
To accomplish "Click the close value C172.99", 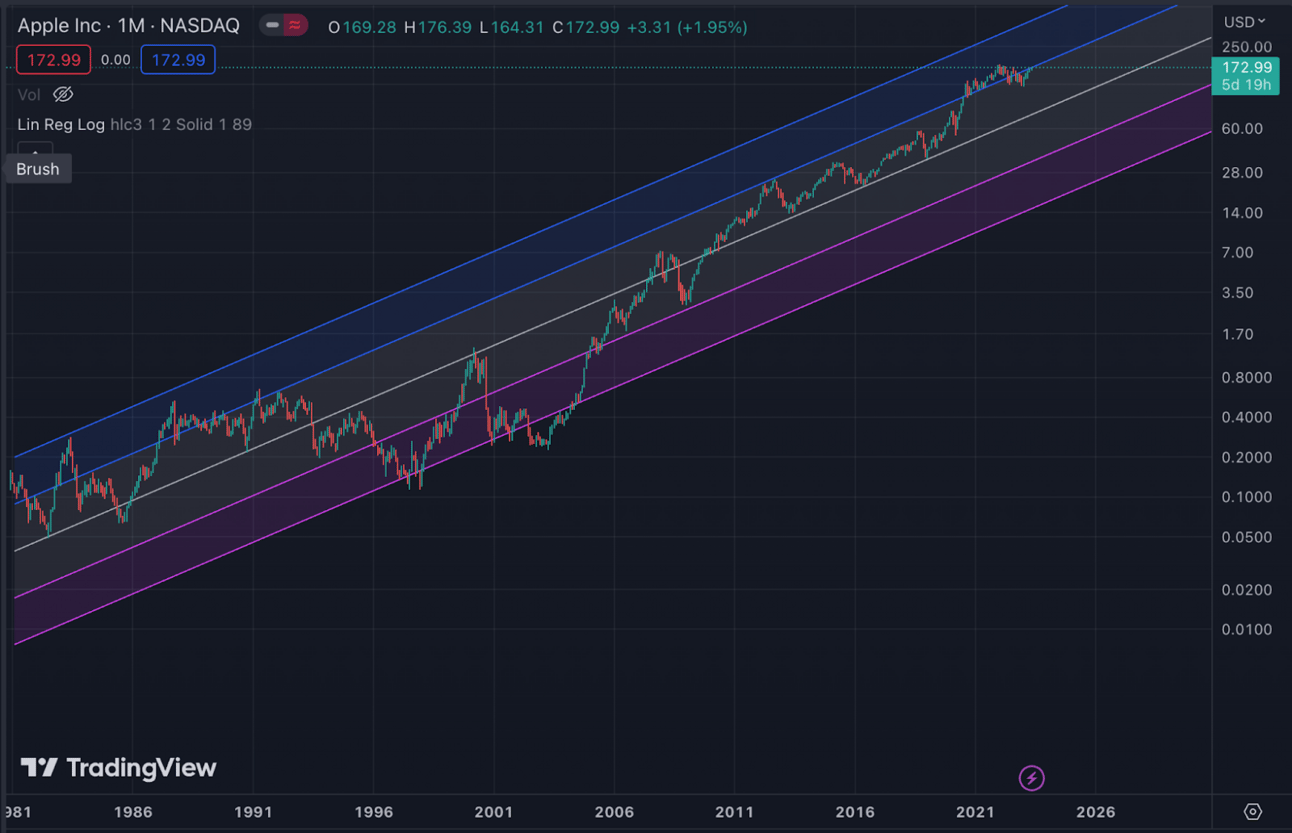I will tap(586, 27).
